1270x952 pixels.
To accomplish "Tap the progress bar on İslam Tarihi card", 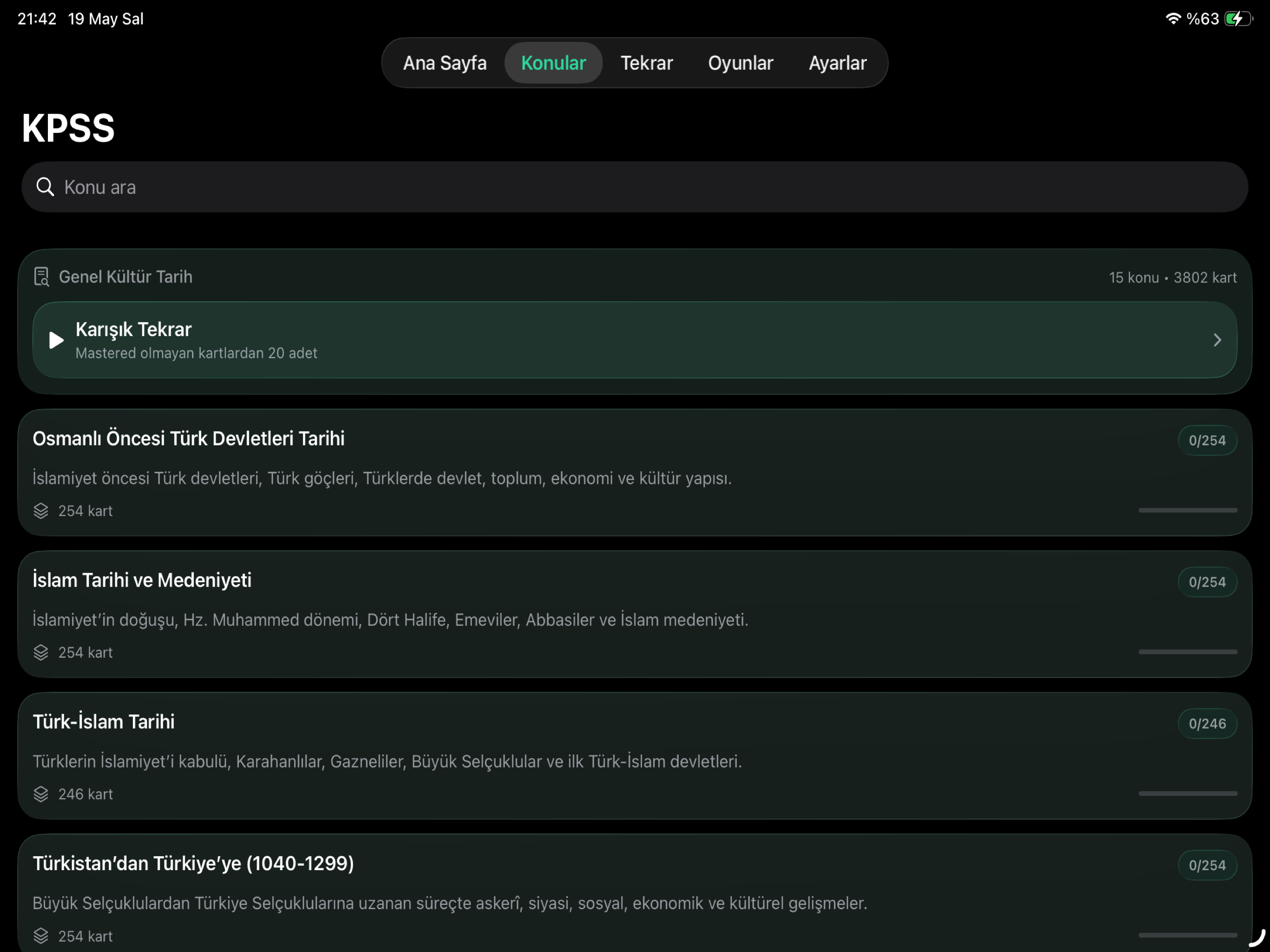I will pyautogui.click(x=1187, y=652).
